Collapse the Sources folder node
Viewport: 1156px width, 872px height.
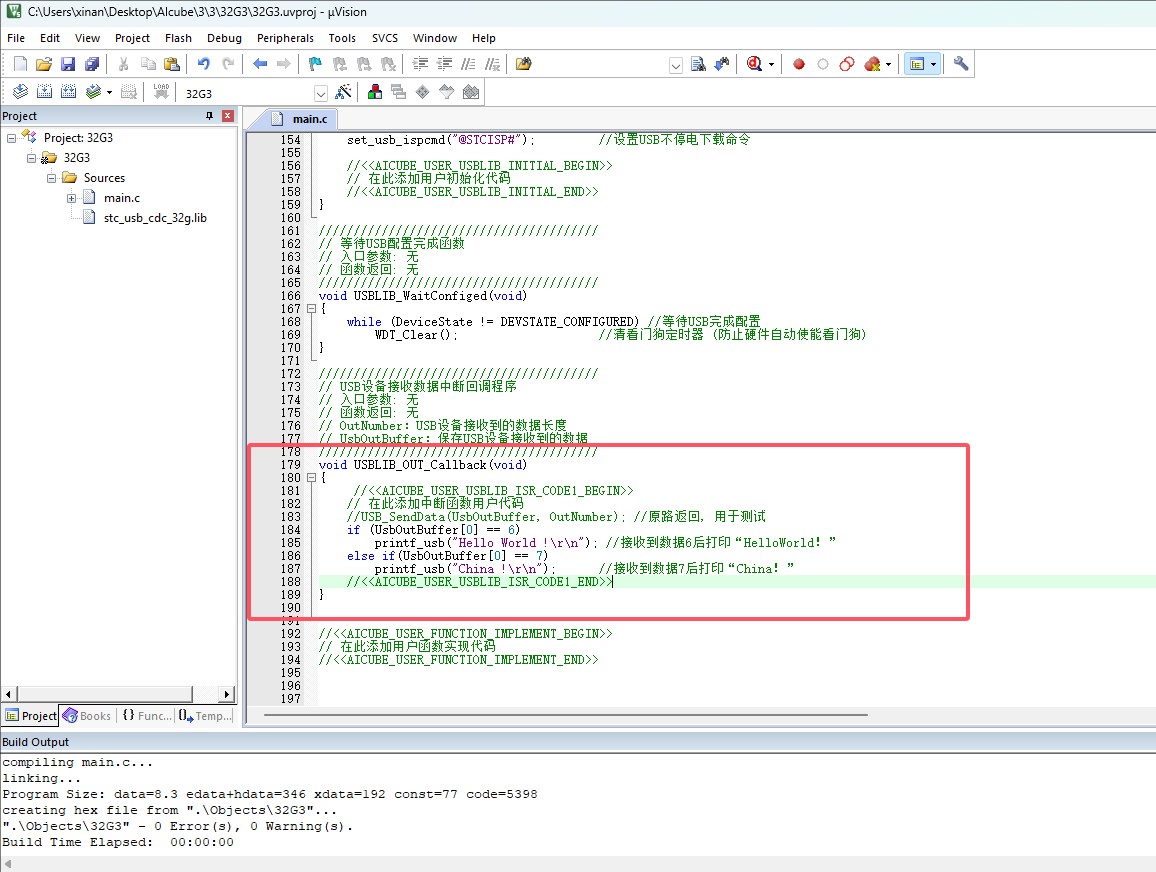(x=52, y=178)
